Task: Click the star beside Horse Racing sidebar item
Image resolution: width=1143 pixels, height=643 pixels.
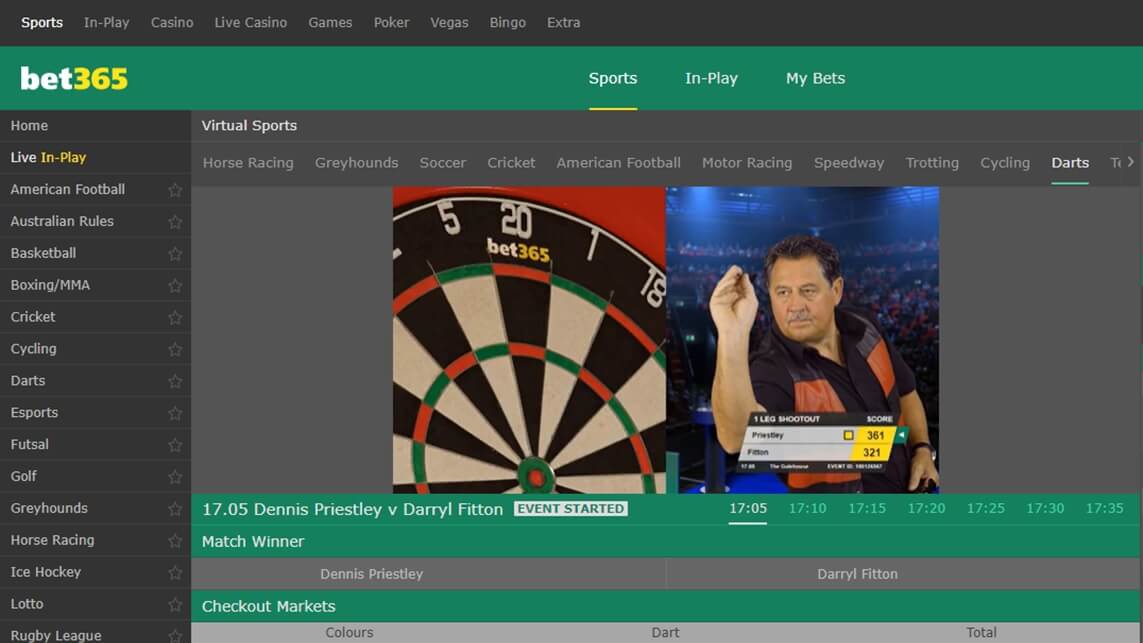Action: click(x=175, y=540)
